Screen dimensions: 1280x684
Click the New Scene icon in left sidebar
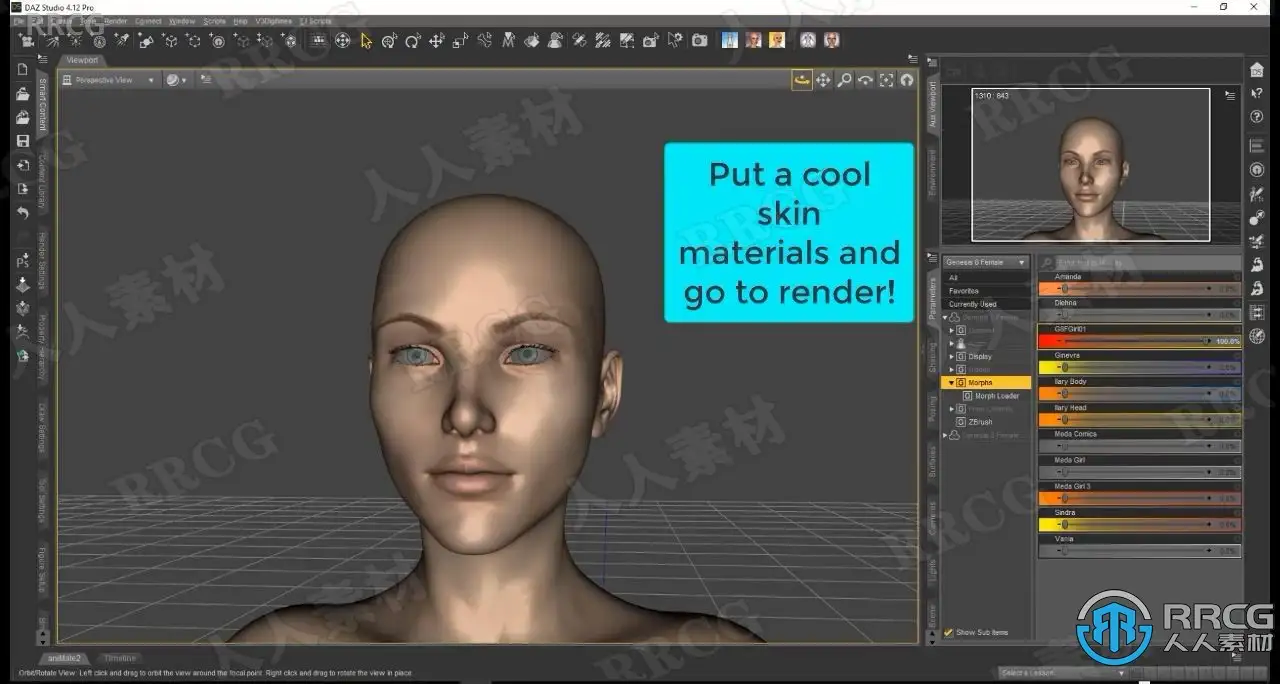pos(22,70)
